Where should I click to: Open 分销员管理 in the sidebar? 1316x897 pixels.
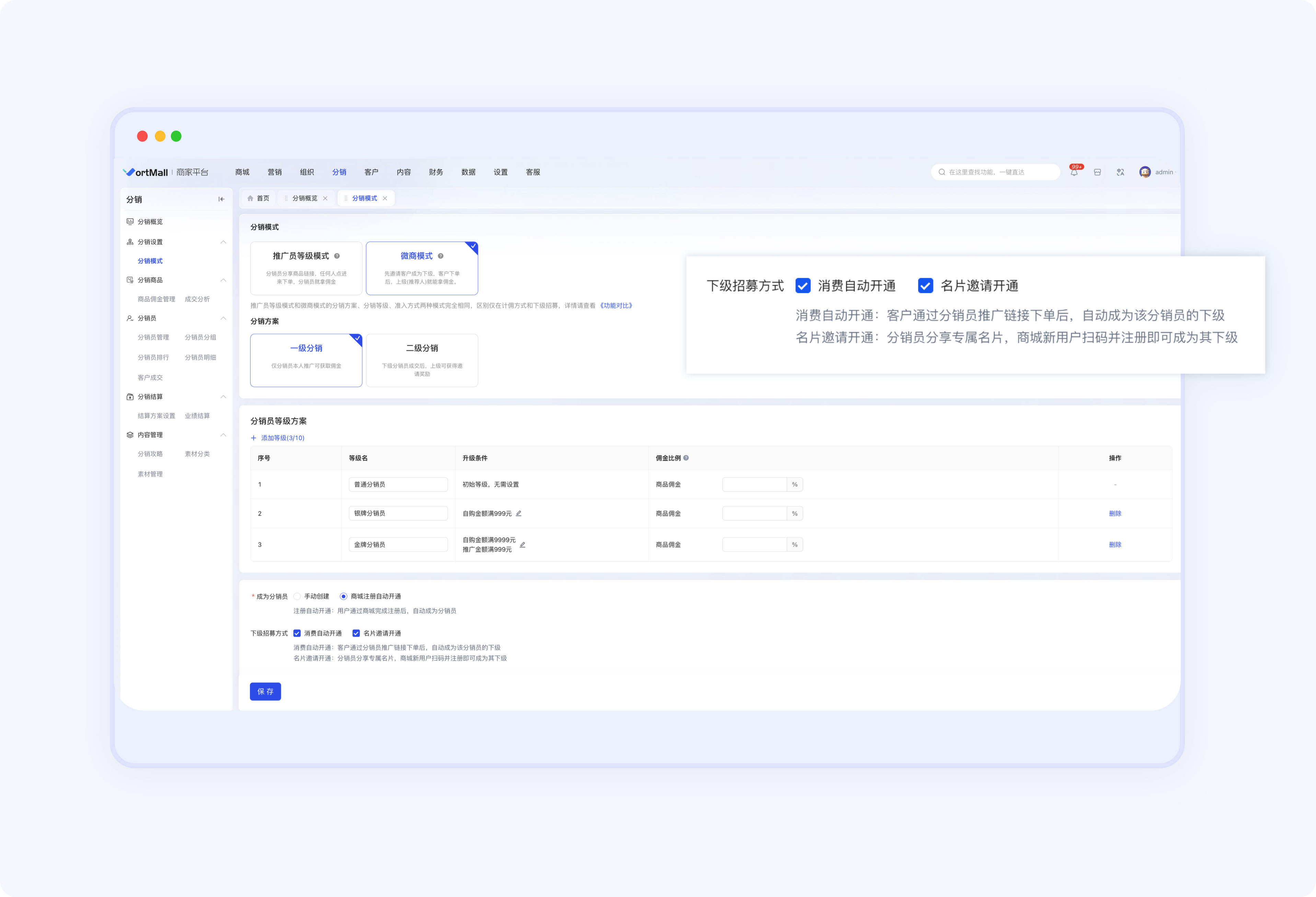[x=153, y=337]
